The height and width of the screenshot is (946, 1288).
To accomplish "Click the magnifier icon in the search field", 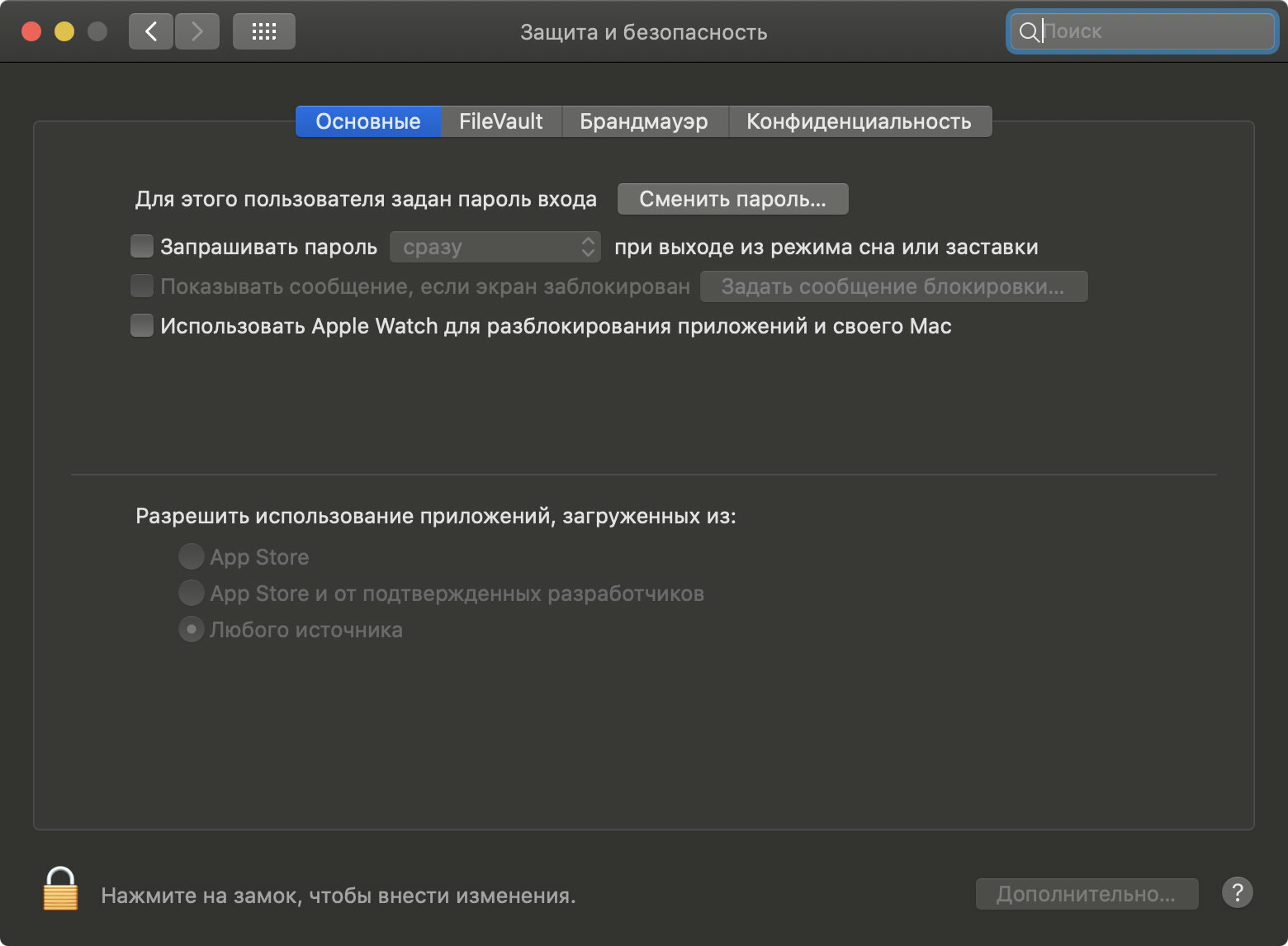I will (1029, 31).
